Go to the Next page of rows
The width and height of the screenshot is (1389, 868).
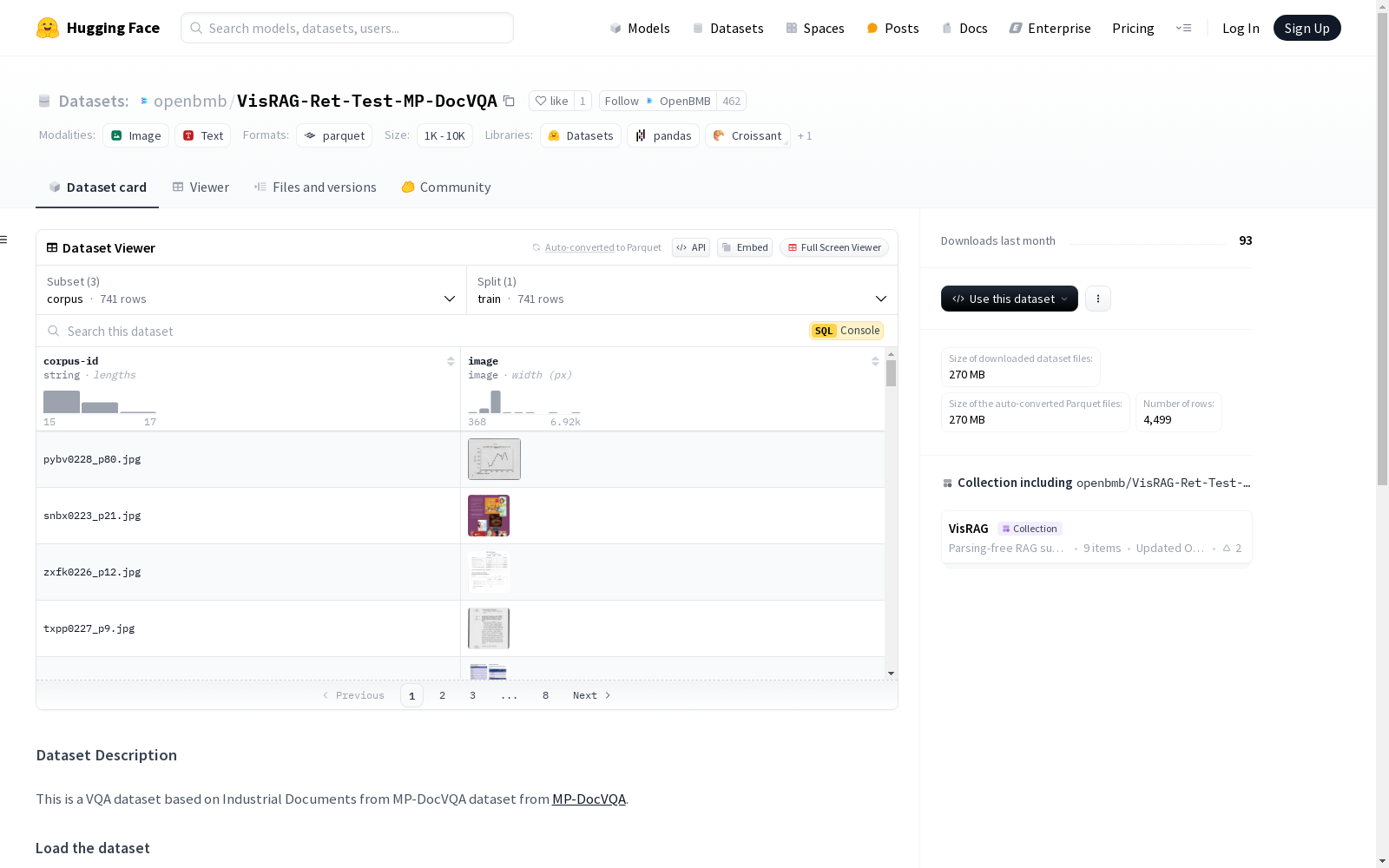click(592, 695)
